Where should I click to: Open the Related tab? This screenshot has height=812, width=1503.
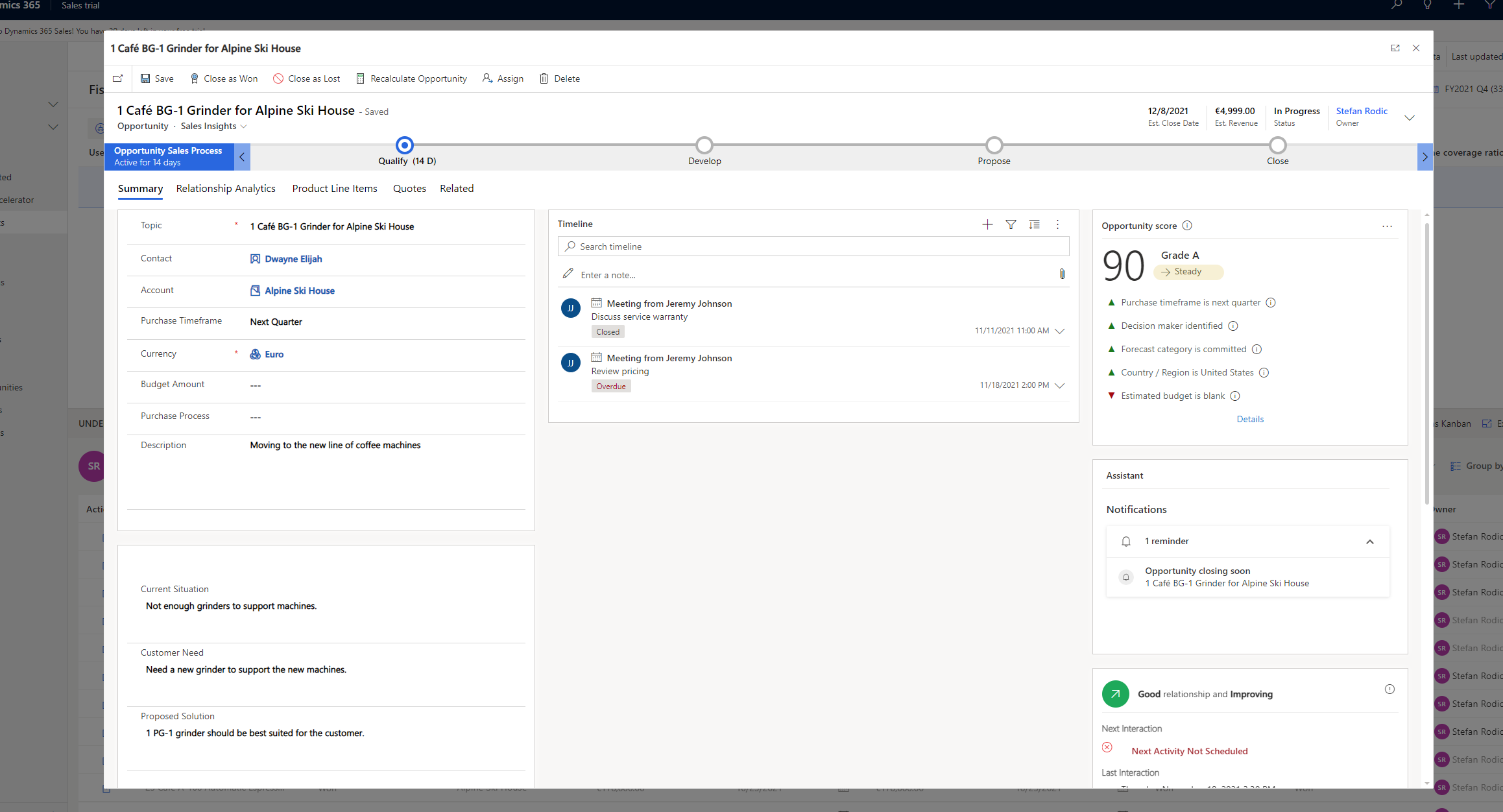[x=457, y=189]
